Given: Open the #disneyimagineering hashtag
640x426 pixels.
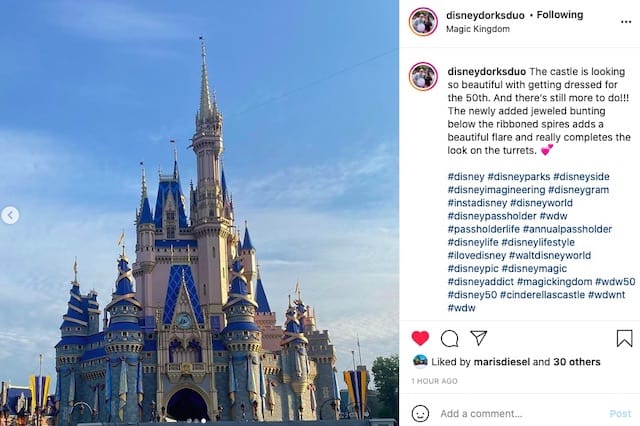Looking at the screenshot, I should (496, 190).
